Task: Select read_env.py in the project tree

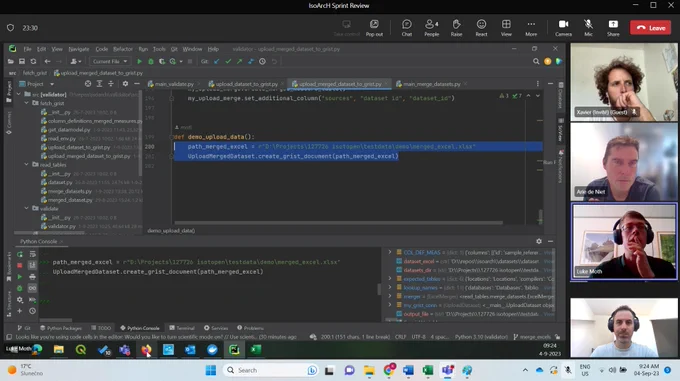Action: click(62, 138)
